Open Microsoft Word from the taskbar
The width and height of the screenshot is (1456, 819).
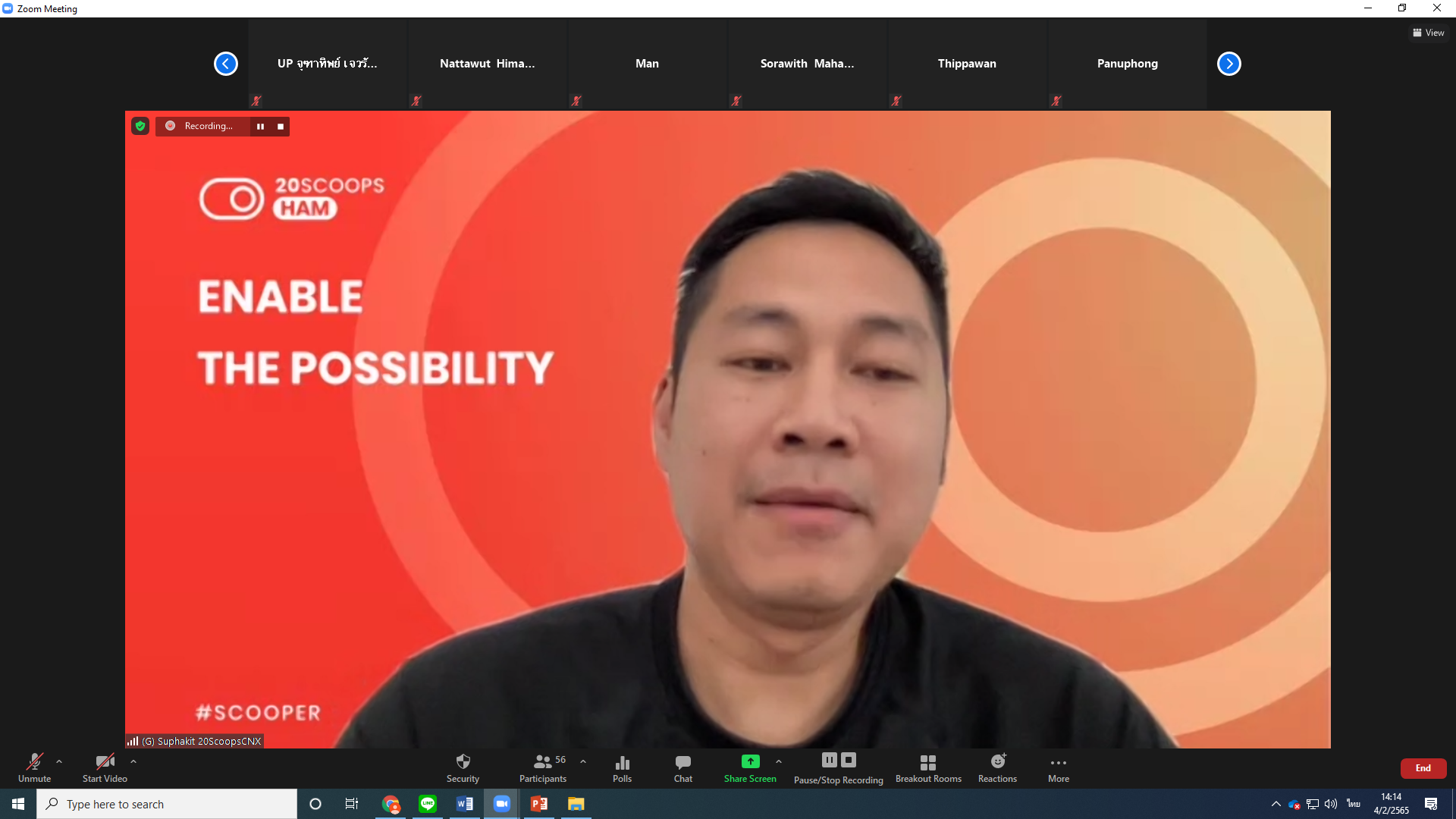(x=465, y=804)
